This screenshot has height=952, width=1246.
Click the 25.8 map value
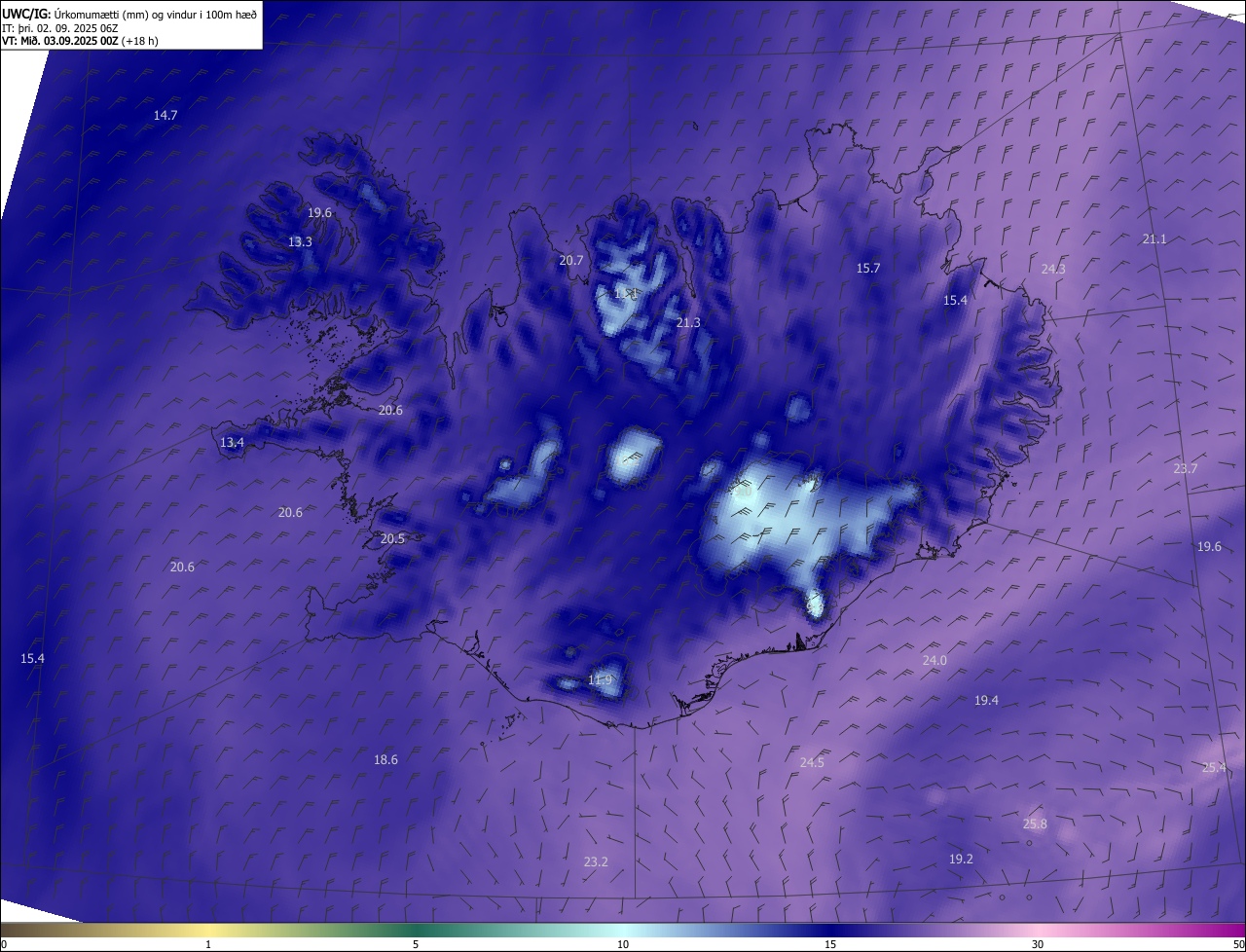coord(1035,824)
